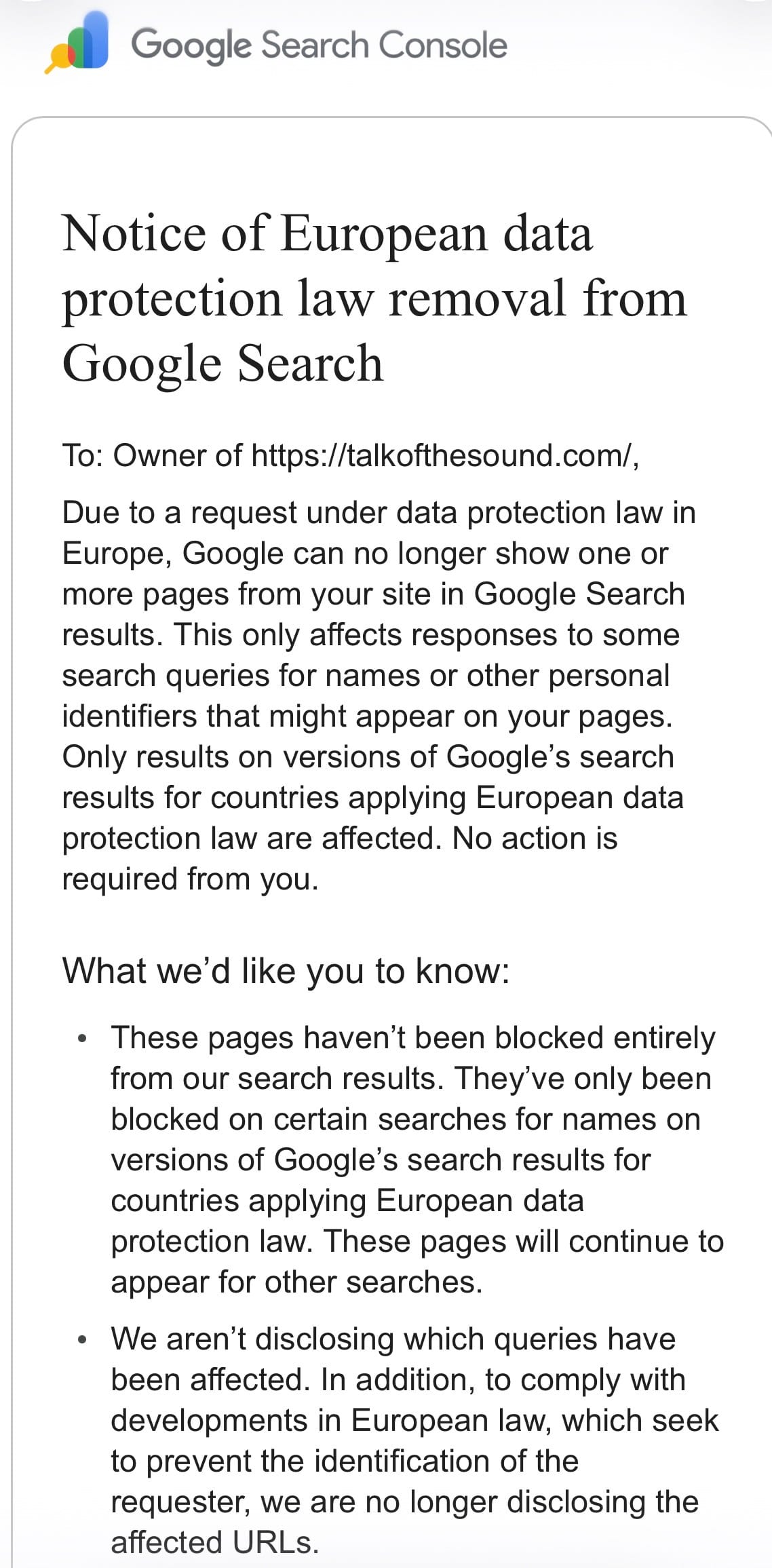
Task: Click the "No action is required" sentence
Action: tap(340, 858)
